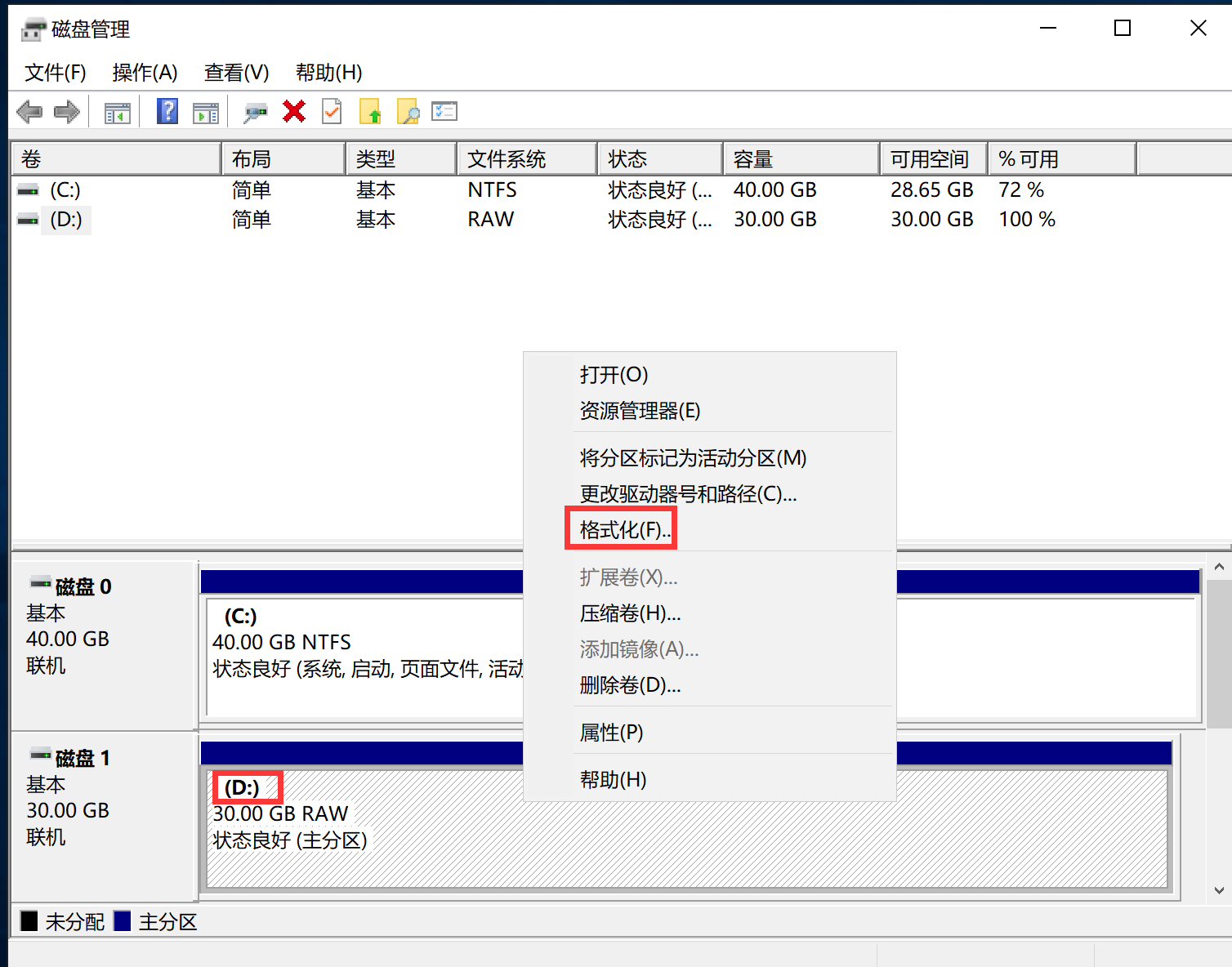Select the (D:) 30.00 GB RAW partition block
Image resolution: width=1232 pixels, height=967 pixels.
tap(686, 829)
